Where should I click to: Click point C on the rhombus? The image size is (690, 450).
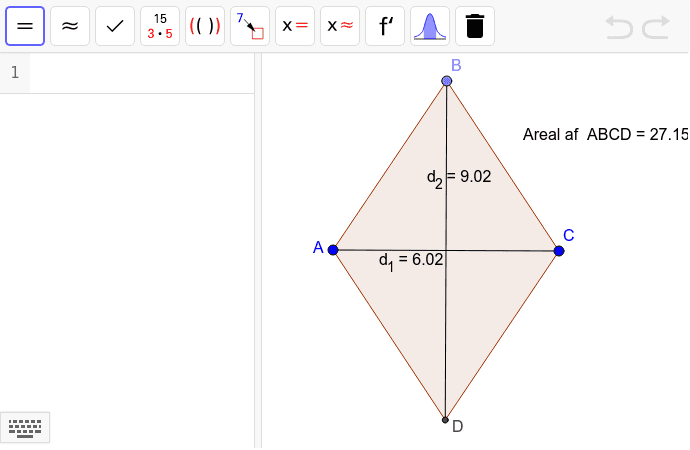559,251
